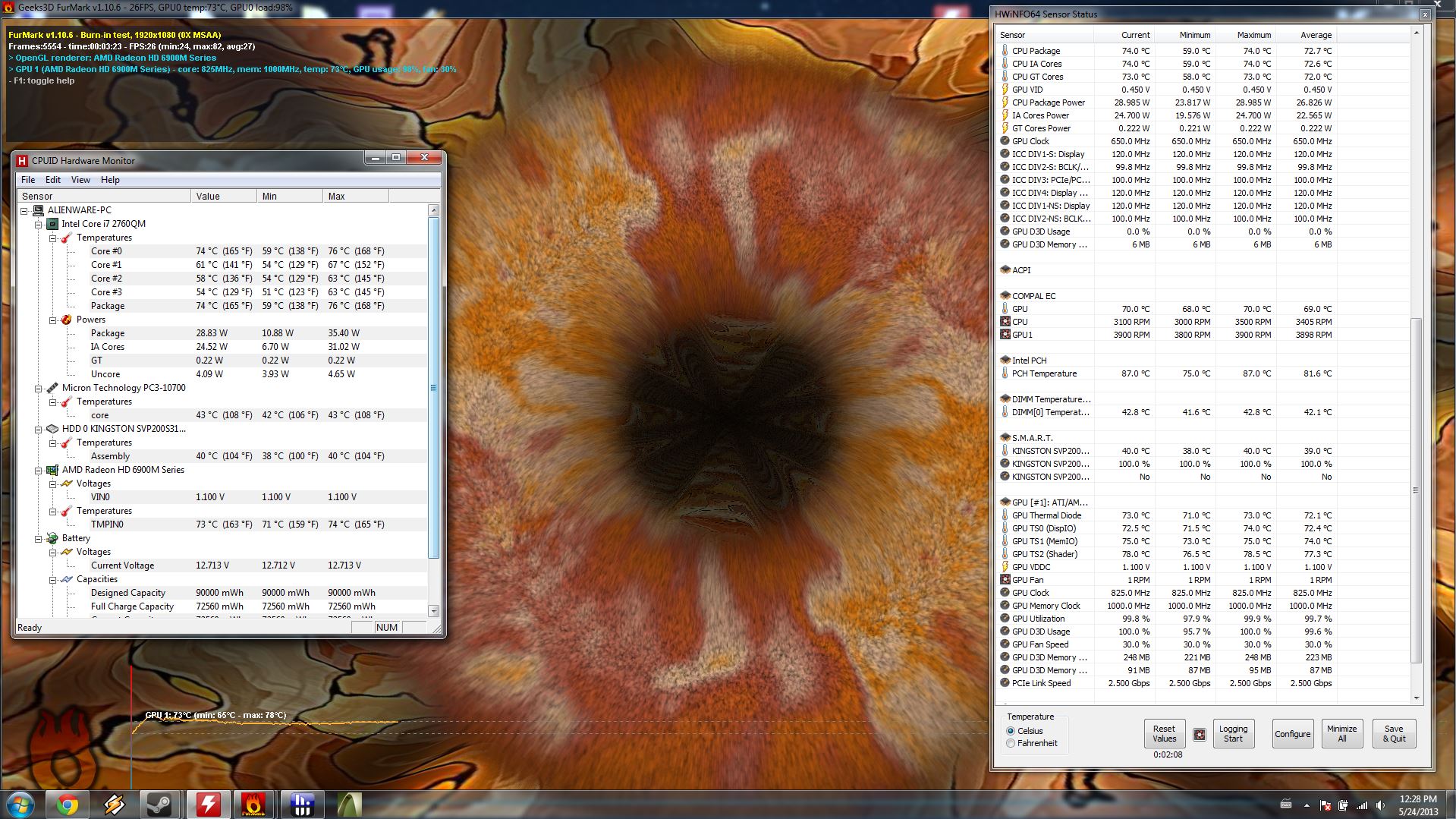Open the Help menu in Hardware Monitor
The height and width of the screenshot is (819, 1456).
click(x=110, y=180)
